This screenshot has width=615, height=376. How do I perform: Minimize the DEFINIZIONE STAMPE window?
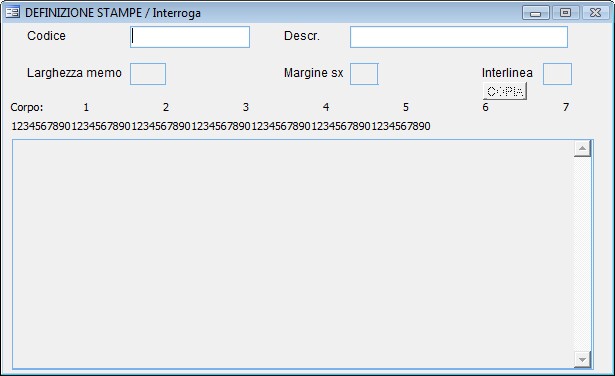pyautogui.click(x=536, y=13)
